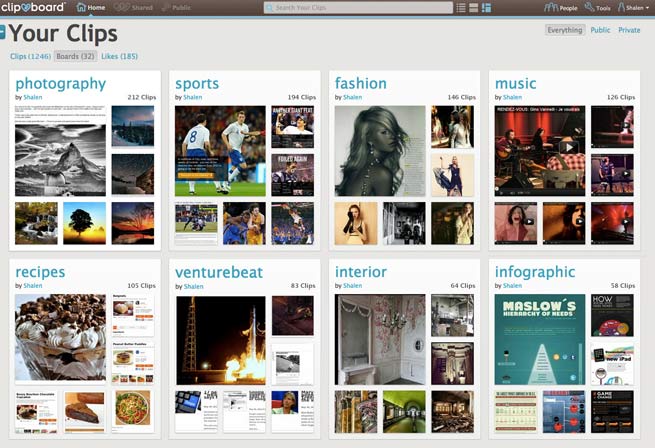This screenshot has width=655, height=448.
Task: Open the Public section in the top bar
Action: pos(176,7)
